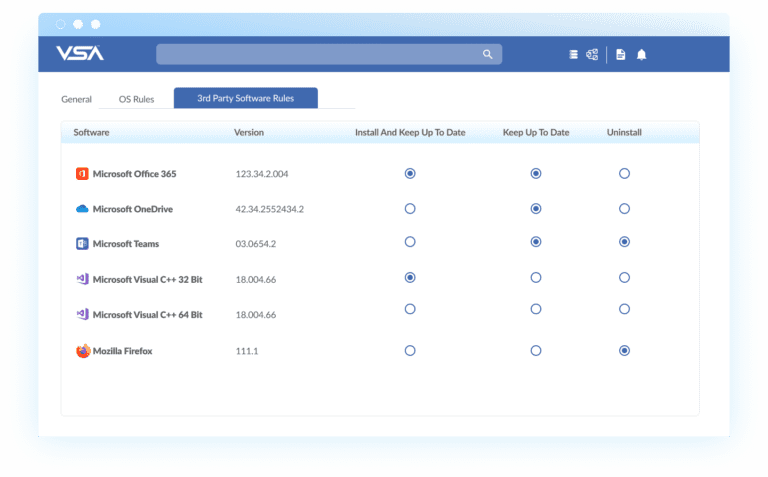768x477 pixels.
Task: Click the Install And Keep Up To Date header
Action: (x=410, y=132)
